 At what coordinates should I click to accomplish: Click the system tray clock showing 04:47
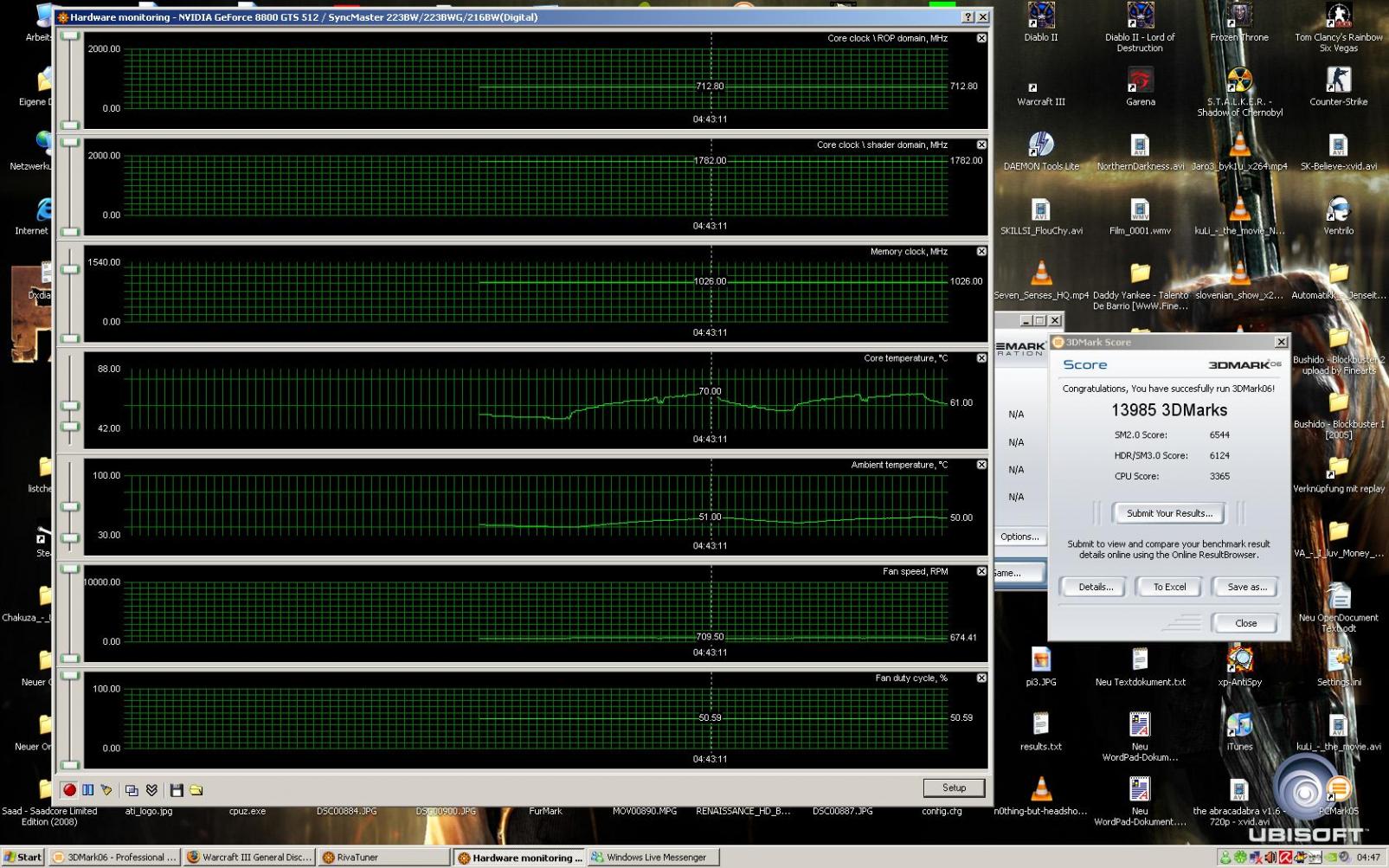[1368, 858]
